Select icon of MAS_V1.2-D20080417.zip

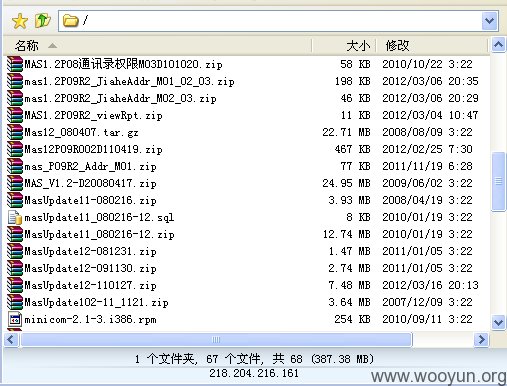click(x=15, y=183)
